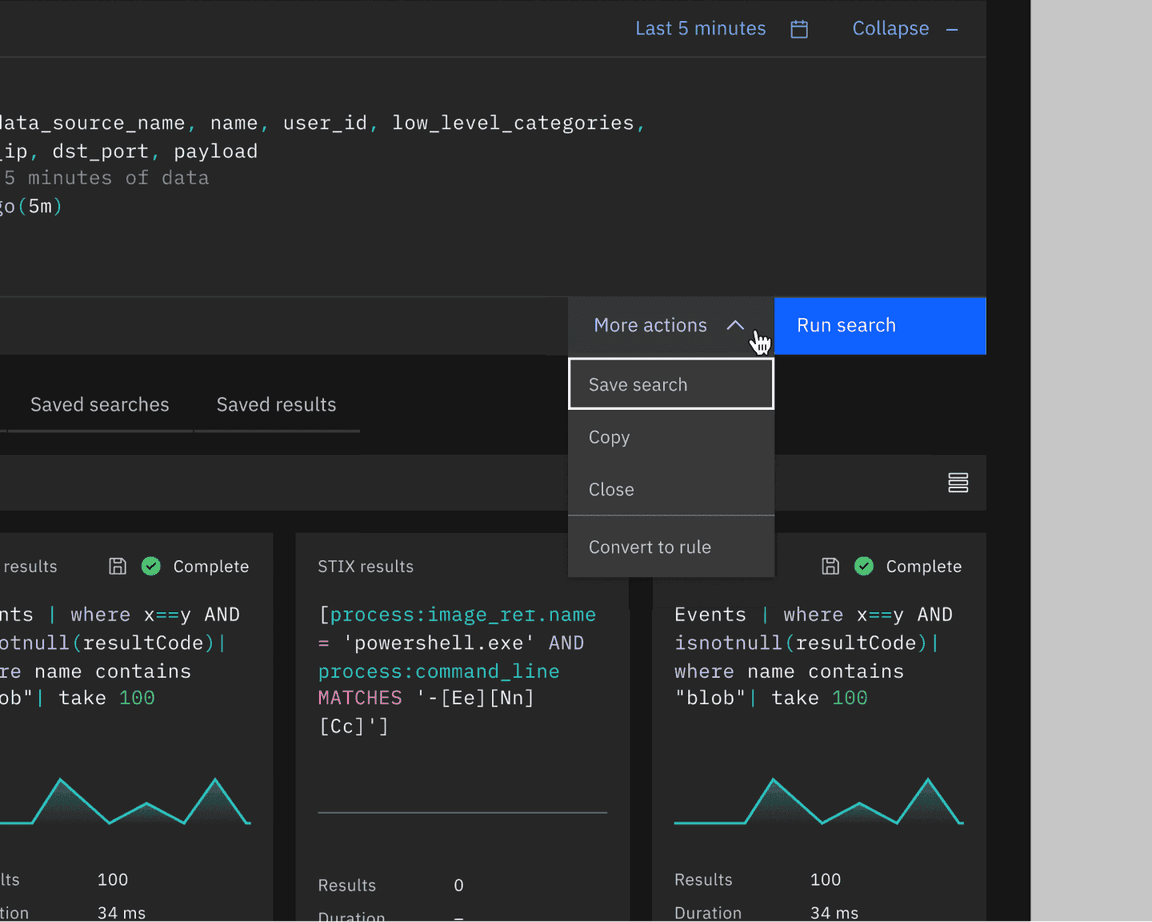Choose Copy in More actions menu

tap(670, 437)
